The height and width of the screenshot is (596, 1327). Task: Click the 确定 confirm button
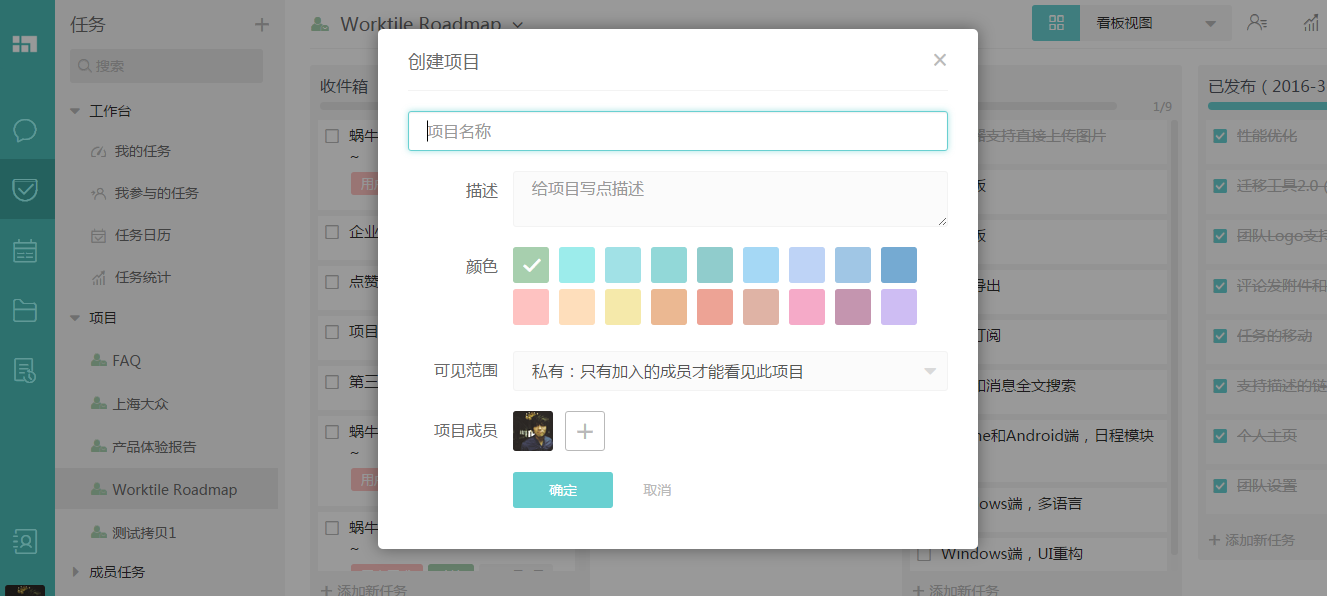pos(562,490)
